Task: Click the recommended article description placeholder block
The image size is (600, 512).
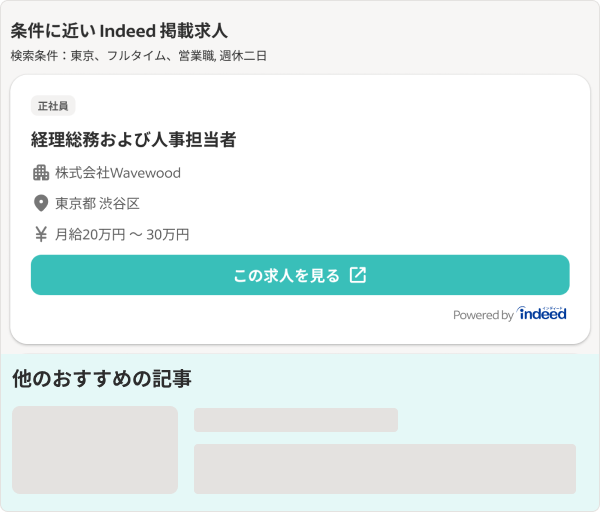Action: click(x=385, y=469)
